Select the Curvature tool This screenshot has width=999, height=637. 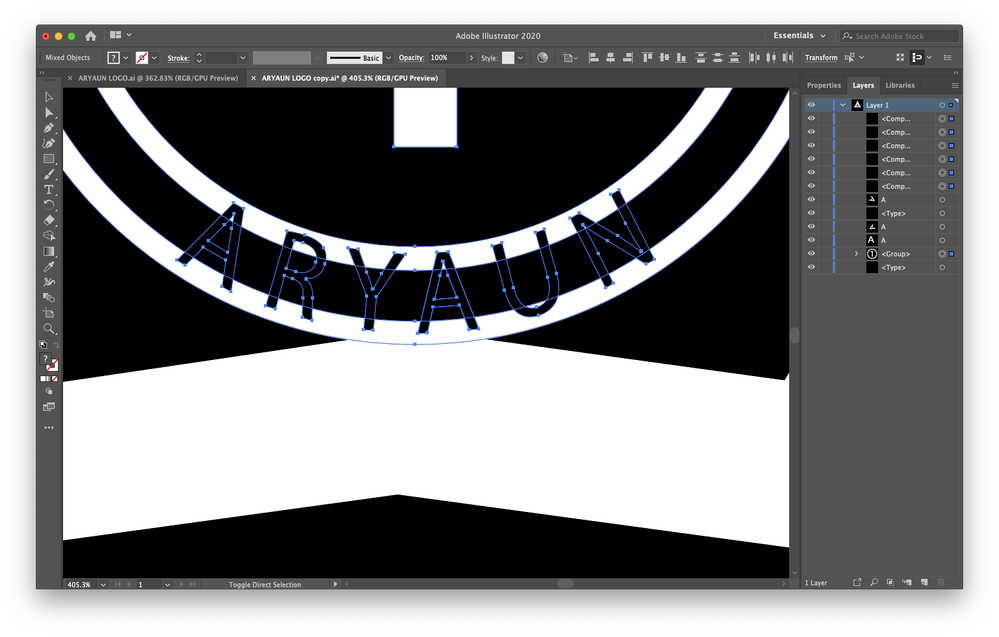click(x=49, y=143)
